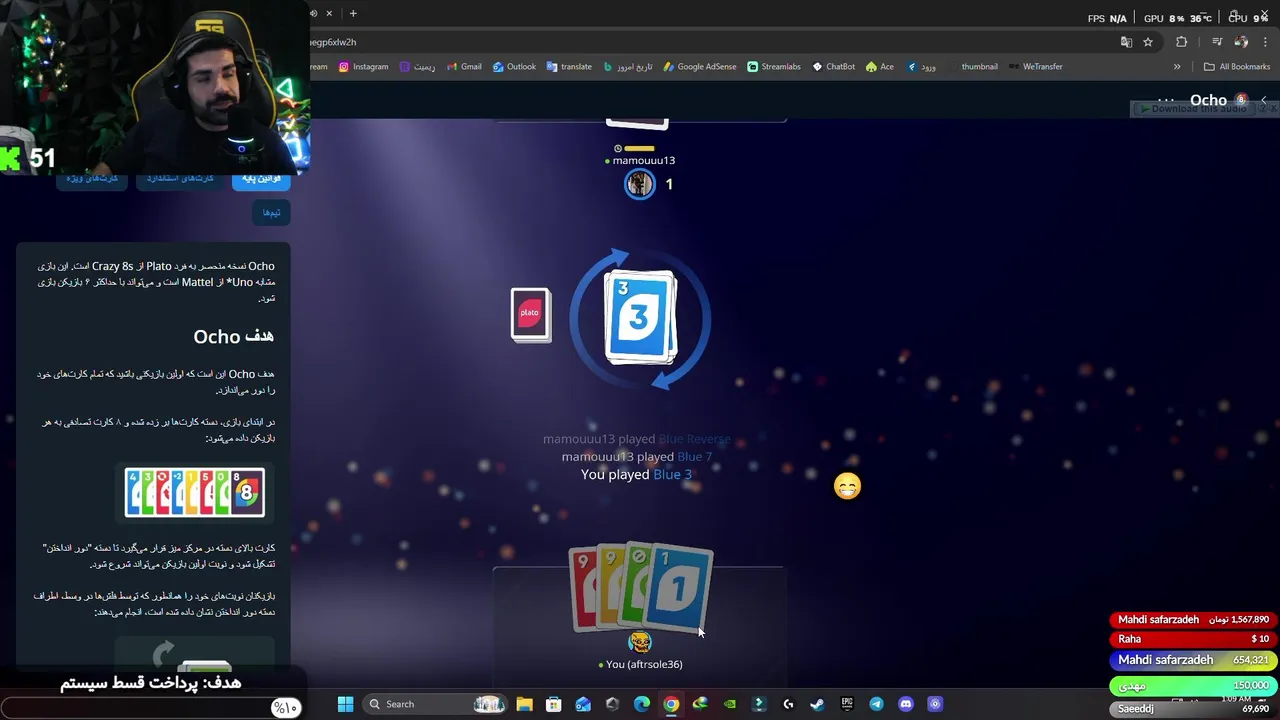This screenshot has height=720, width=1280.
Task: Open File Explorer from the taskbar
Action: (524, 704)
